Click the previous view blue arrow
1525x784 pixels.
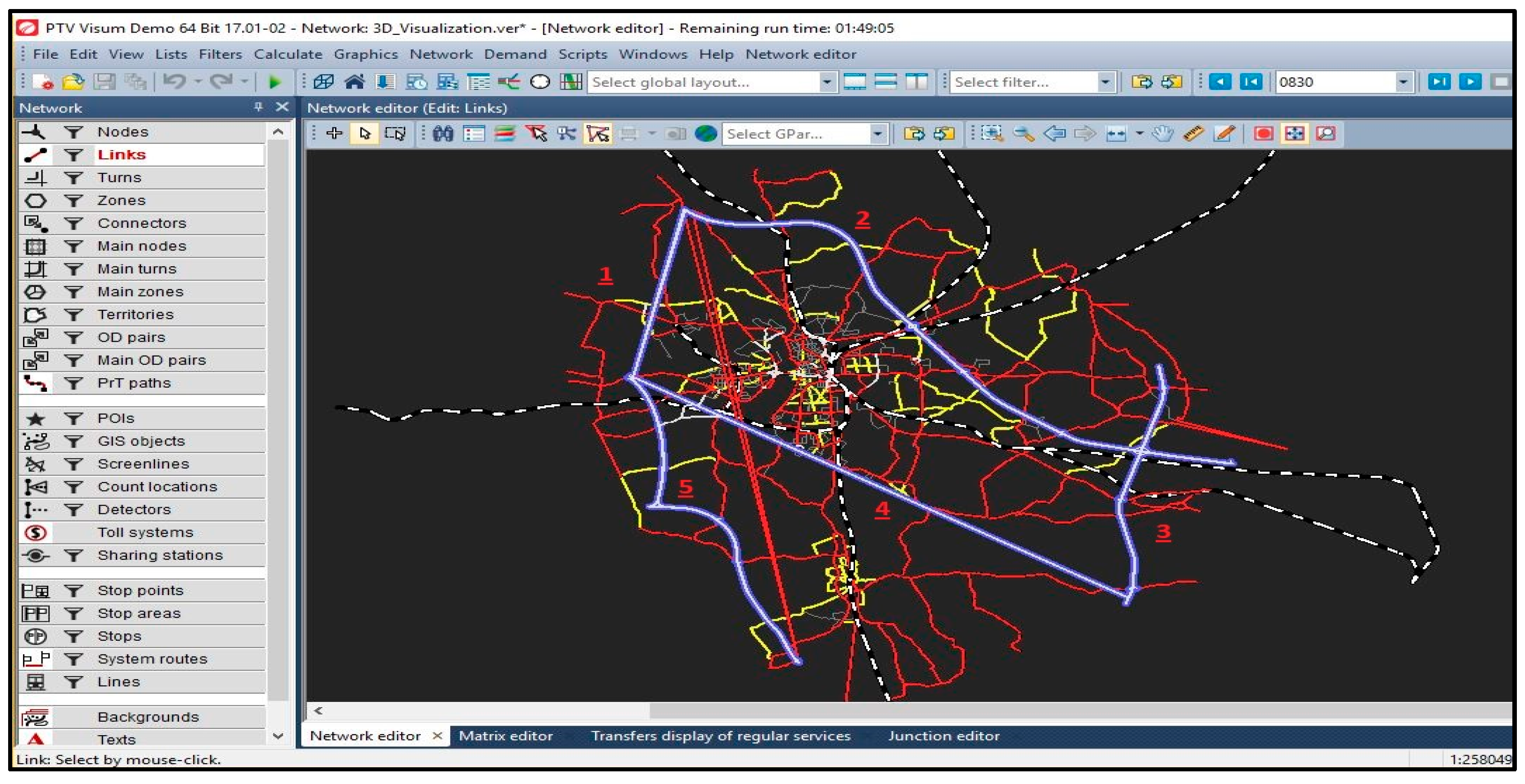1054,134
